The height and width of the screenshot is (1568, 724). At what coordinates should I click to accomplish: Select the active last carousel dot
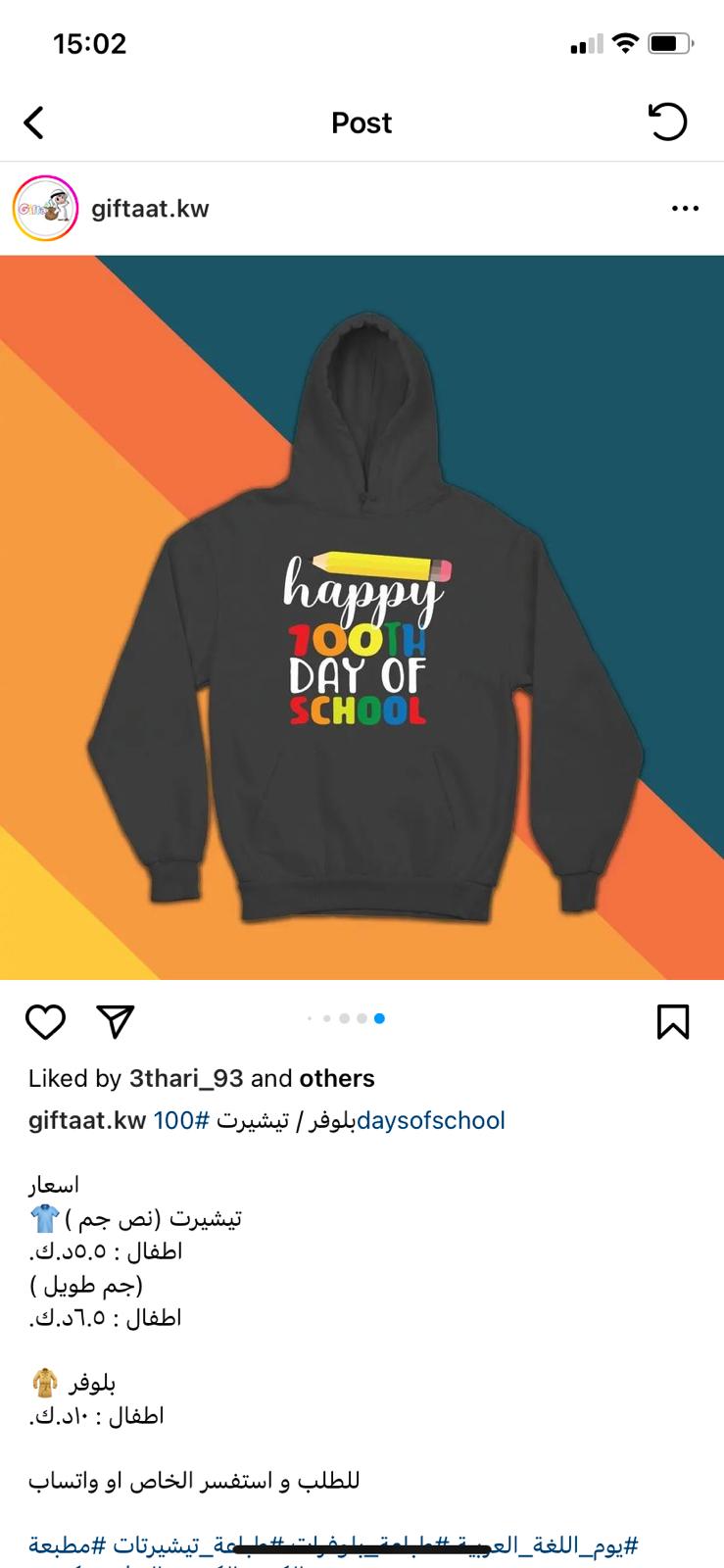point(379,1018)
